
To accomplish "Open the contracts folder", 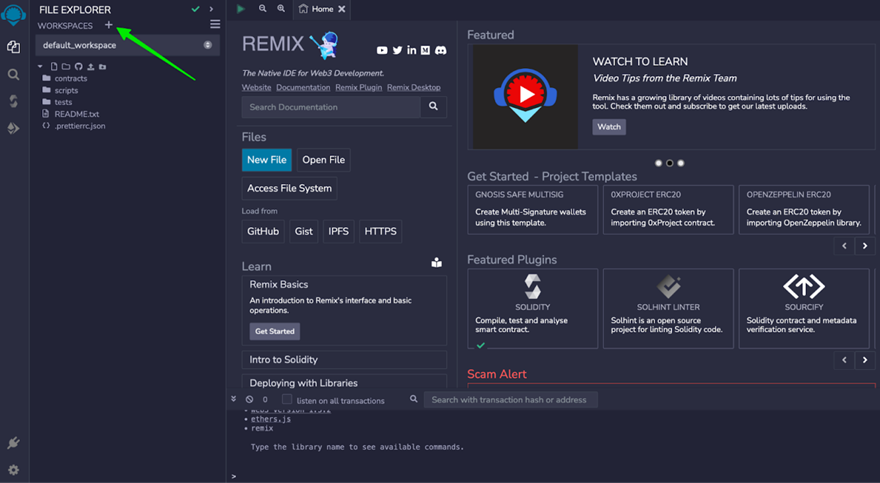I will coord(71,79).
